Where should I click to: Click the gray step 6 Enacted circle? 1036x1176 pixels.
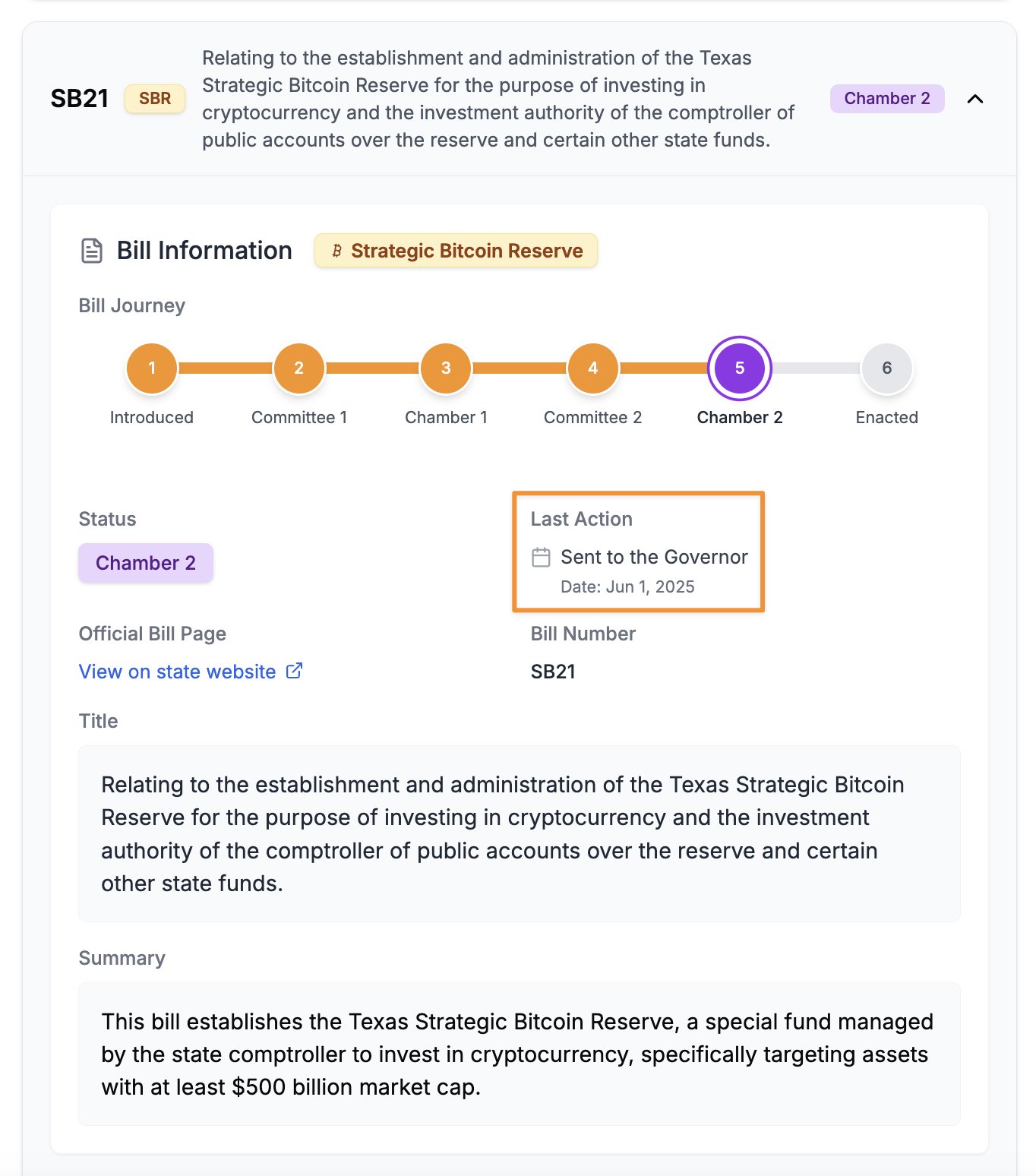coord(886,368)
